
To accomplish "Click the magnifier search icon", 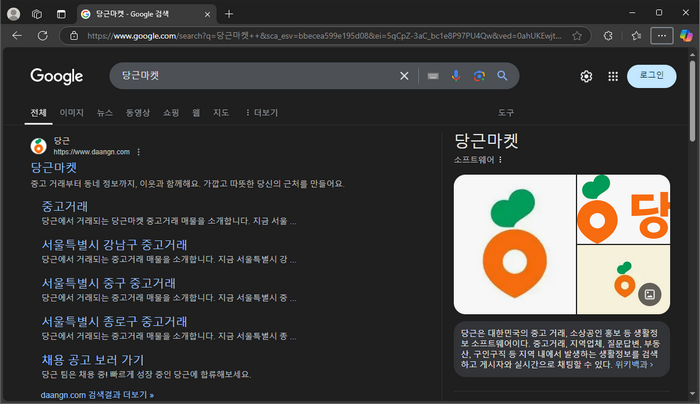I will point(502,76).
